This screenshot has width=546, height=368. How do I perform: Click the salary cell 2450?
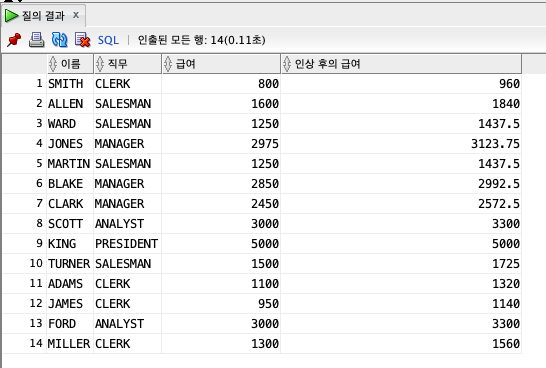click(x=221, y=204)
